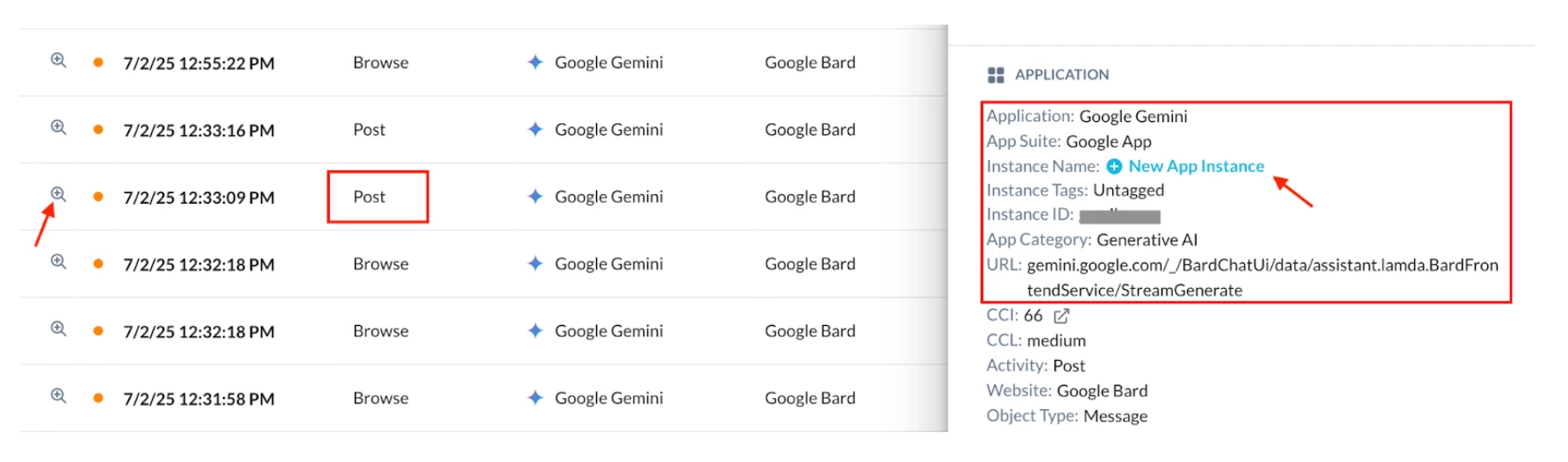Viewport: 1568px width, 462px height.
Task: Open the New App Instance link
Action: (1196, 166)
